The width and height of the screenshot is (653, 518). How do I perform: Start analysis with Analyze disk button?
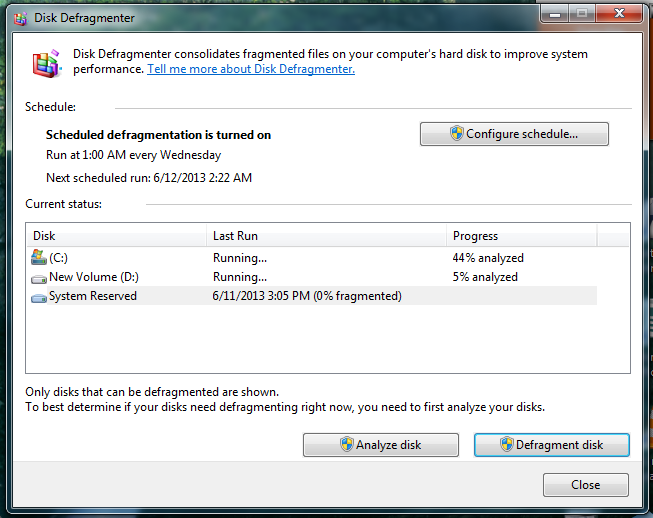[x=381, y=445]
